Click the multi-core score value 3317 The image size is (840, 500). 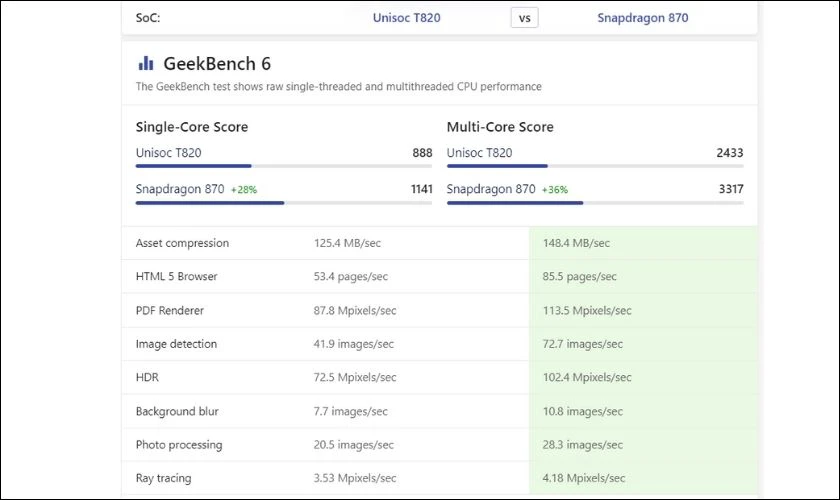[731, 189]
